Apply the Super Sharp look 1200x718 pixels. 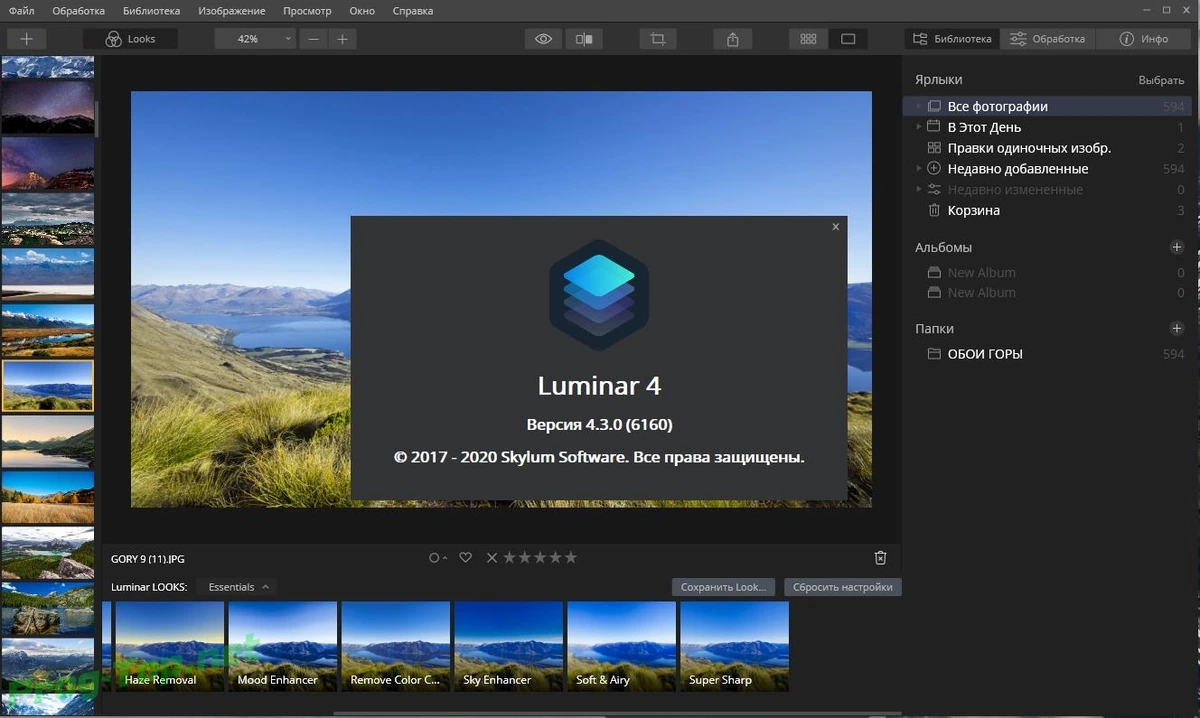coord(734,646)
